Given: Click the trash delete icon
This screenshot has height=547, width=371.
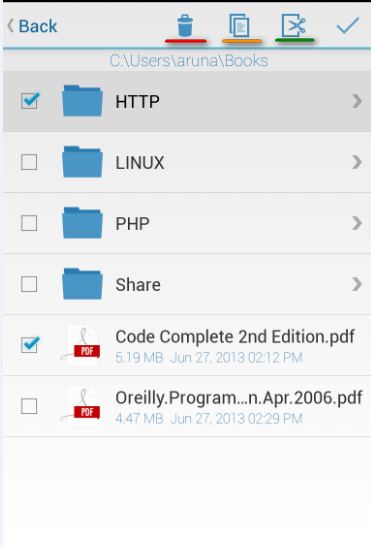Looking at the screenshot, I should click(x=185, y=25).
